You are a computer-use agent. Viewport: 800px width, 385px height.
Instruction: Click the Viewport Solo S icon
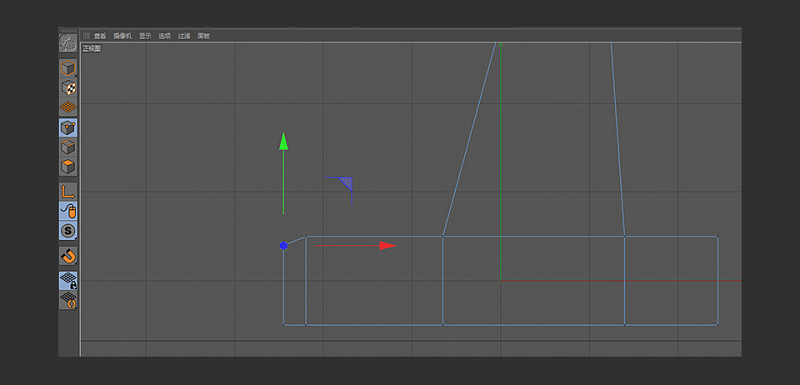(68, 231)
